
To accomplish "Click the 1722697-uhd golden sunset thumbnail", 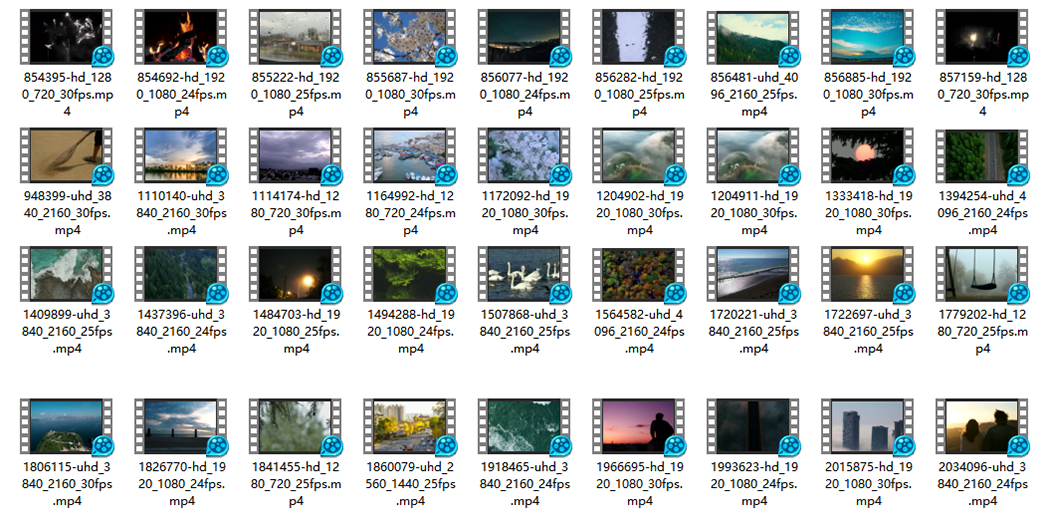I will coord(868,274).
